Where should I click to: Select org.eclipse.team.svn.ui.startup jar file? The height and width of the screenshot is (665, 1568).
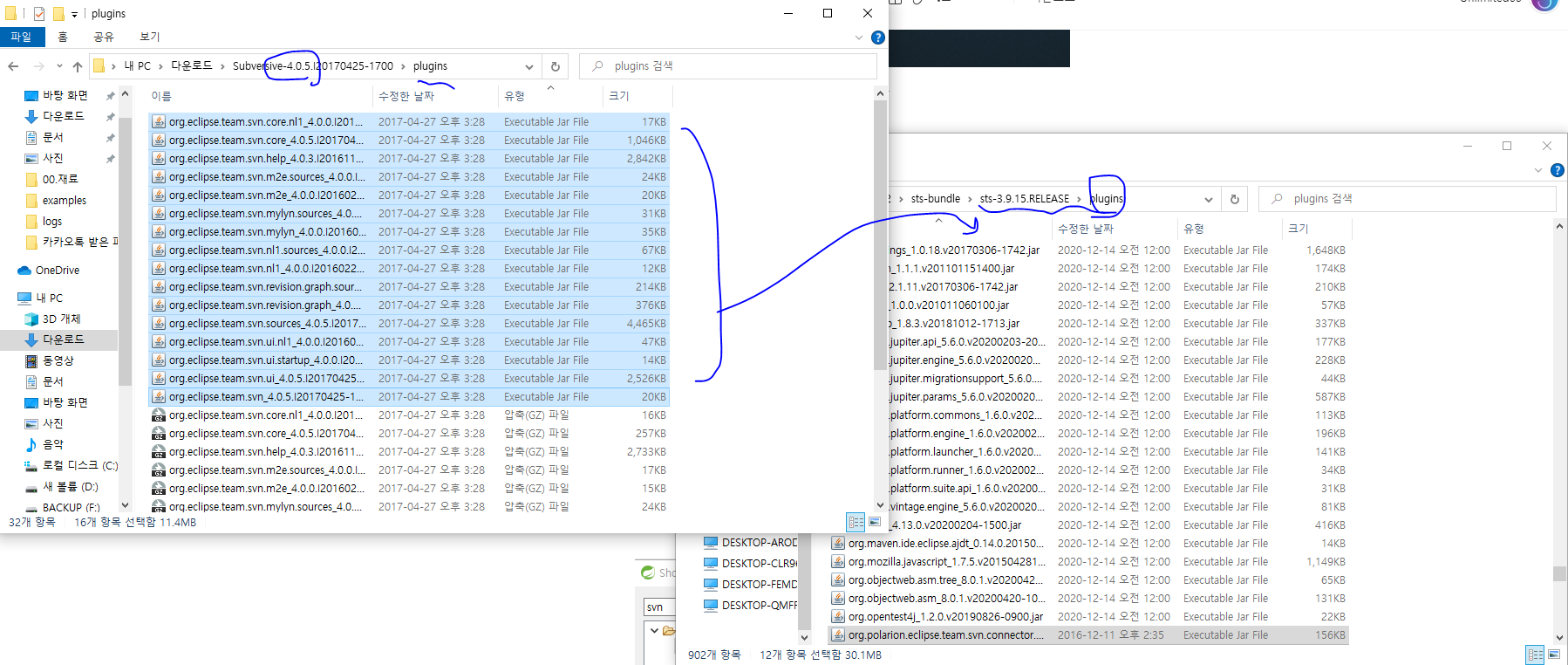click(409, 360)
